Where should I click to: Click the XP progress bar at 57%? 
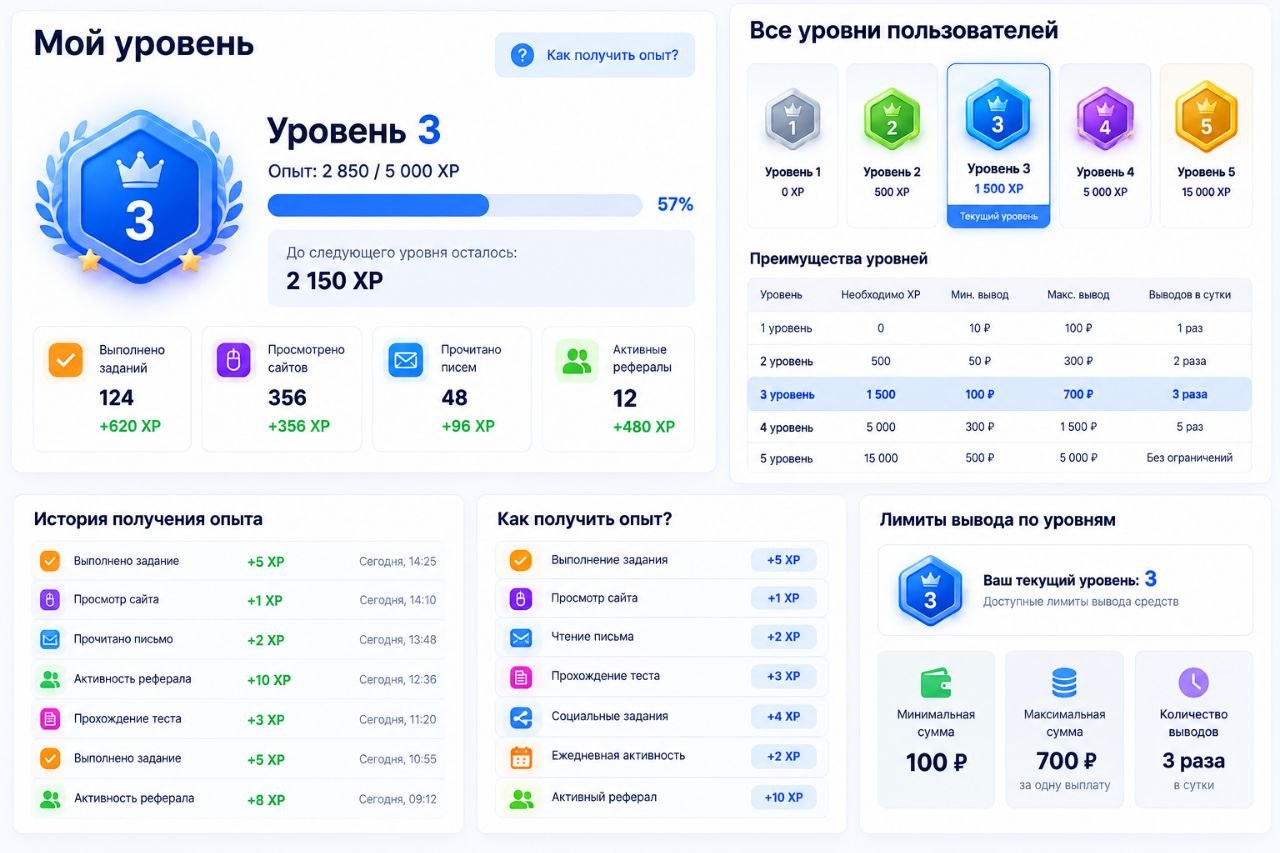point(455,205)
